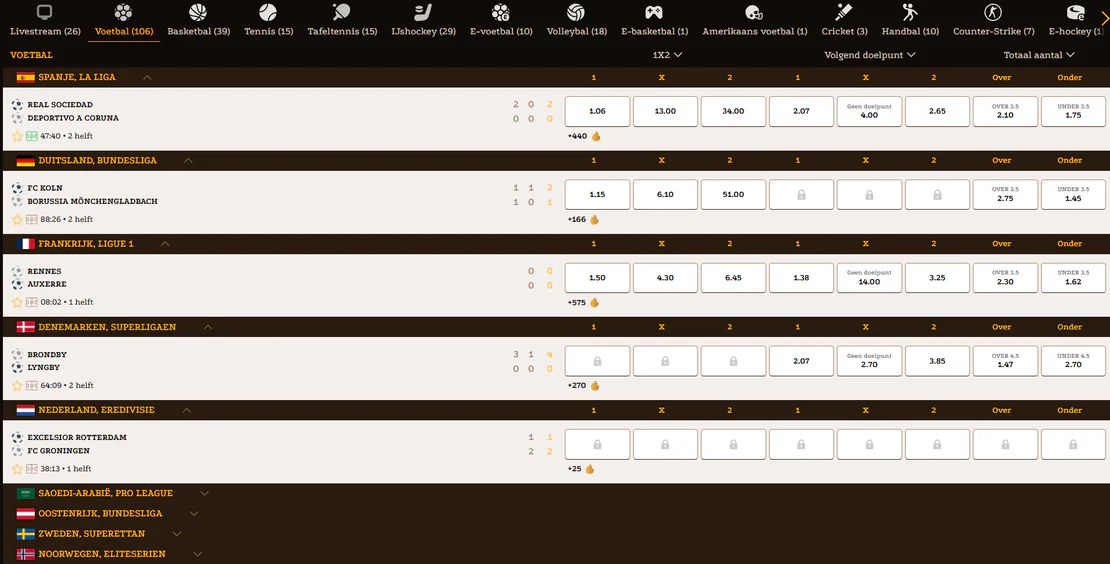Image resolution: width=1110 pixels, height=564 pixels.
Task: Open the E-hockey puck icon
Action: 1075,12
